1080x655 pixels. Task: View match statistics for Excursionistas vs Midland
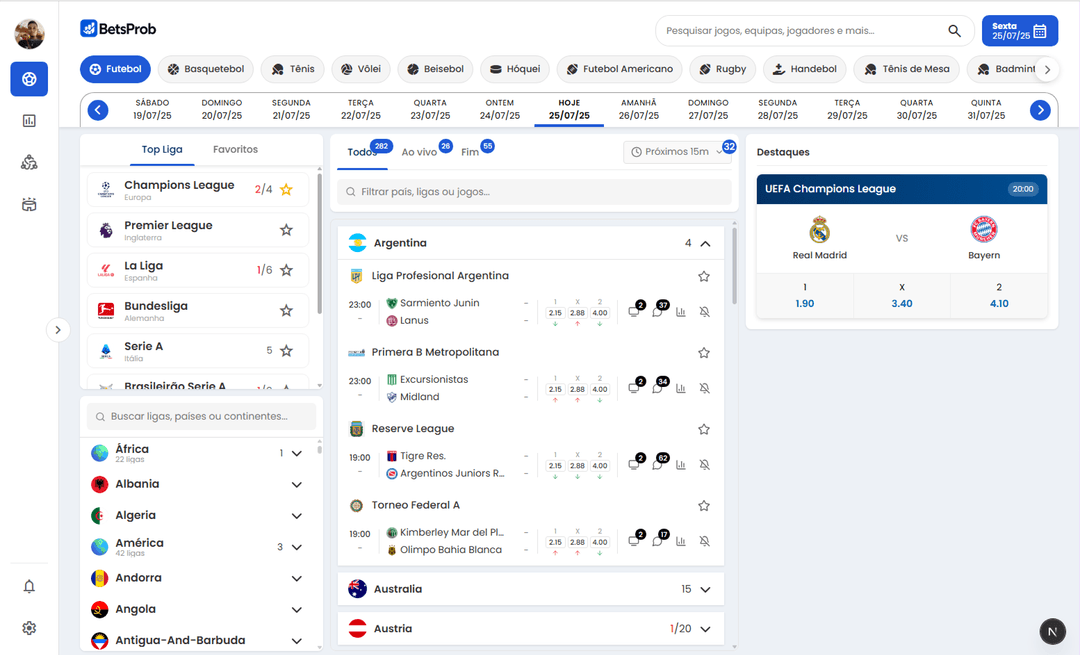click(x=681, y=388)
